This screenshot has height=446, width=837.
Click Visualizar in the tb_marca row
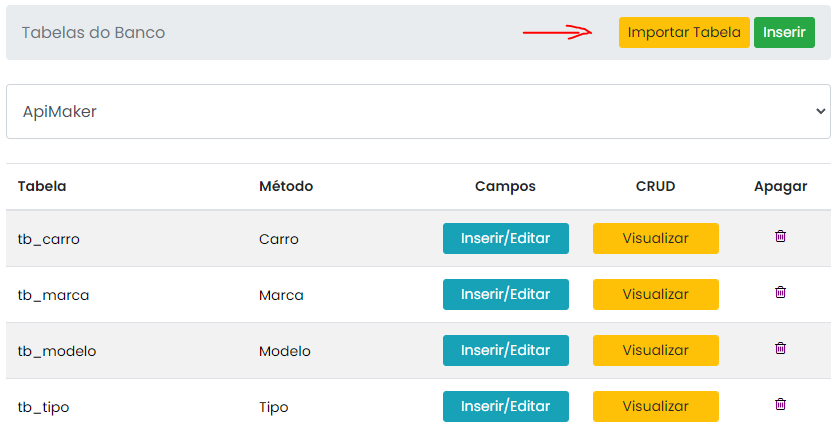click(655, 295)
